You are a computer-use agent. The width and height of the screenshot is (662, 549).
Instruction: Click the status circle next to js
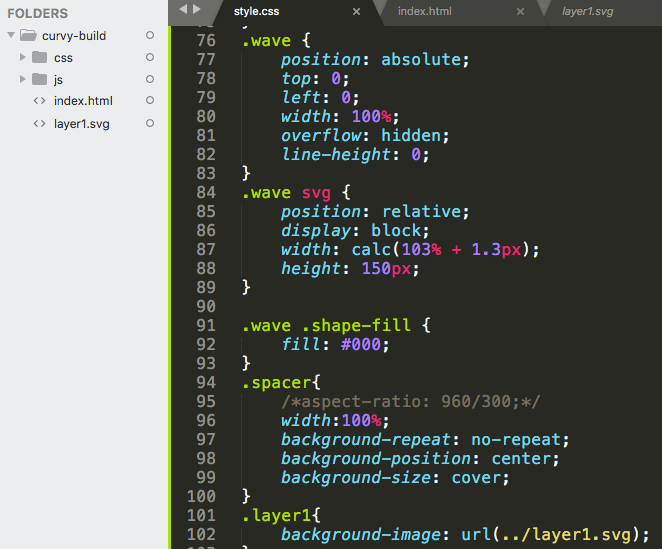(150, 79)
